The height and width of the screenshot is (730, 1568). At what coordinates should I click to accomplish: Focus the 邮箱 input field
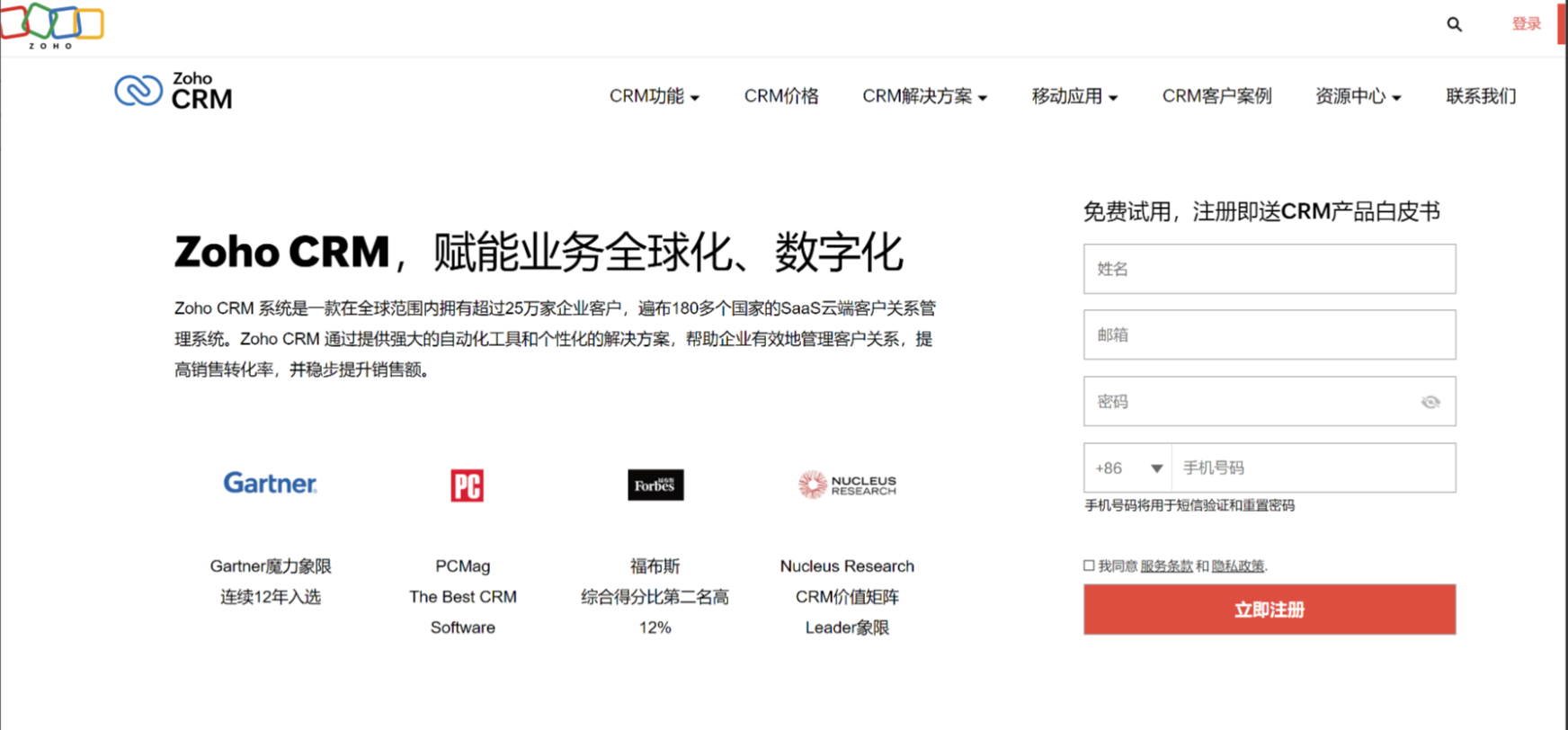click(1269, 335)
